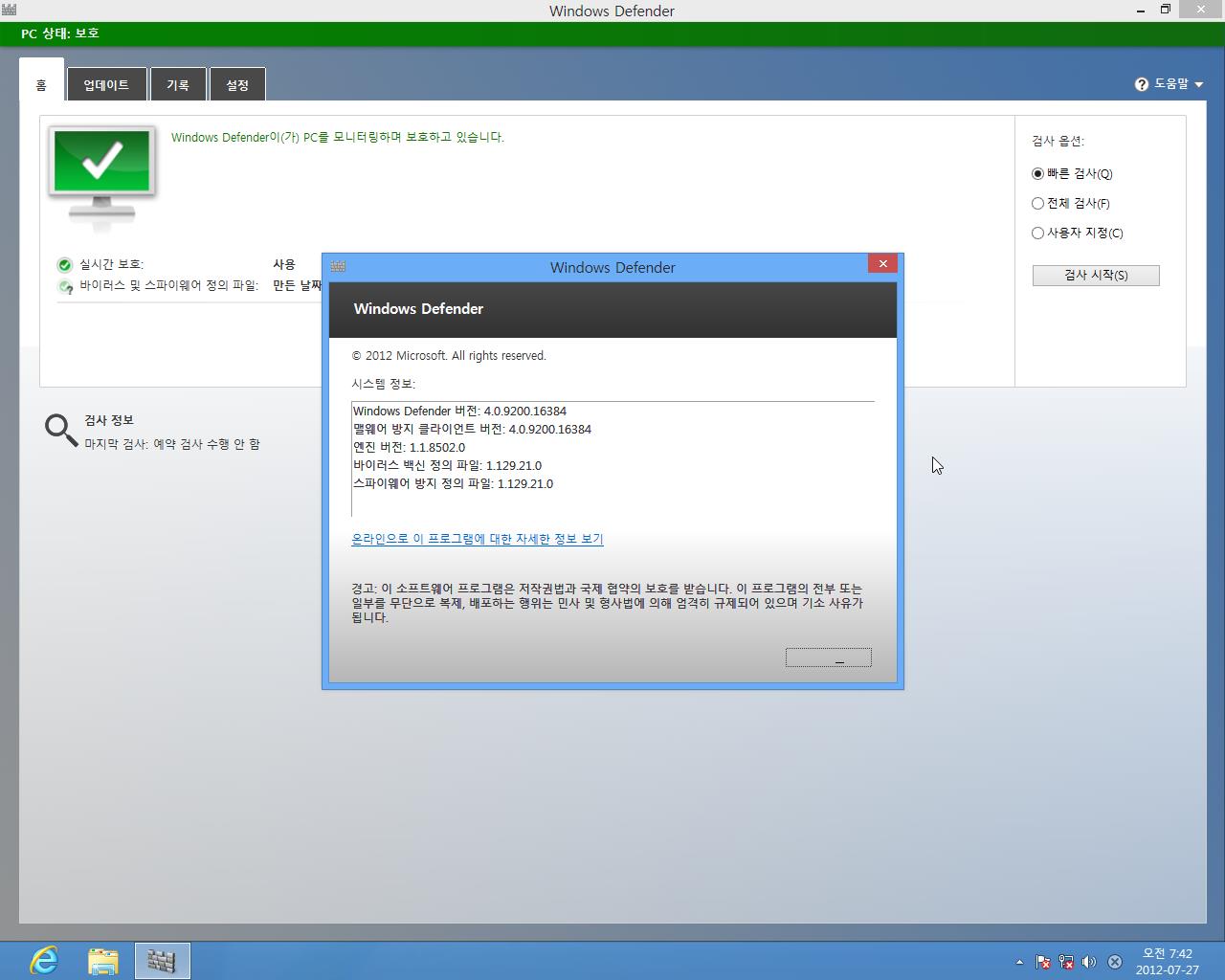
Task: Open the volume speaker tray icon
Action: [1089, 962]
